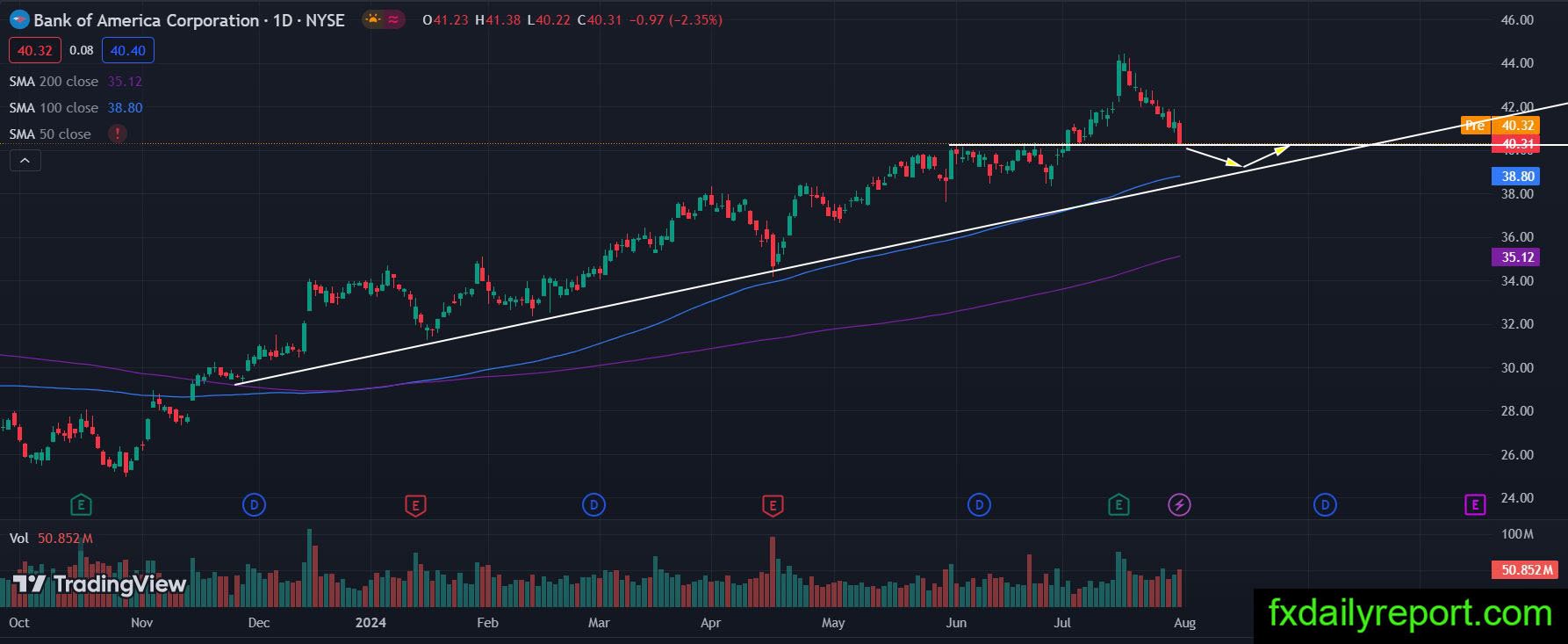Click the 24.00 price axis label
Screen dimensions: 1568x644
point(1517,498)
